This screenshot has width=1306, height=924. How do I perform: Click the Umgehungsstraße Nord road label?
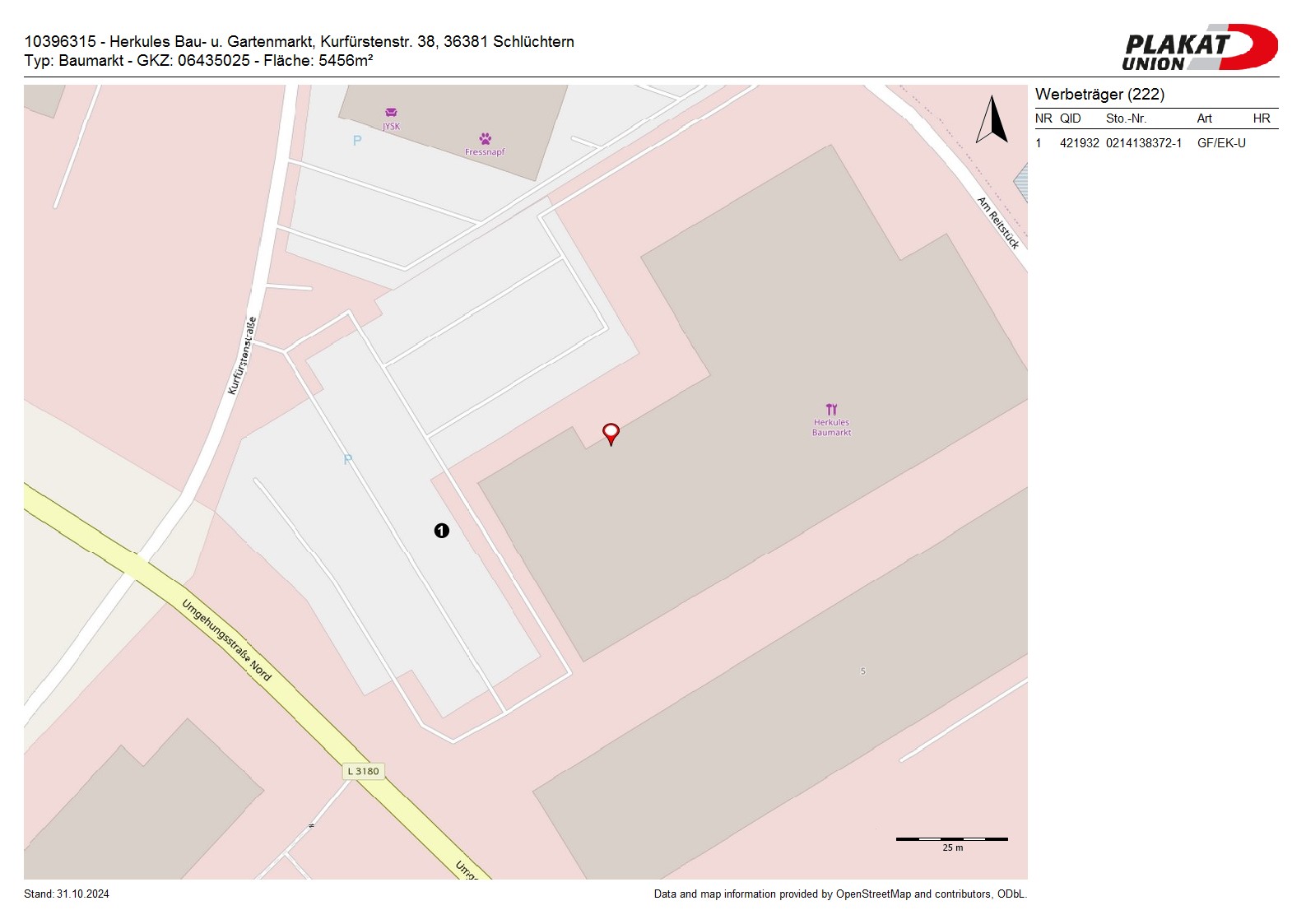point(226,641)
